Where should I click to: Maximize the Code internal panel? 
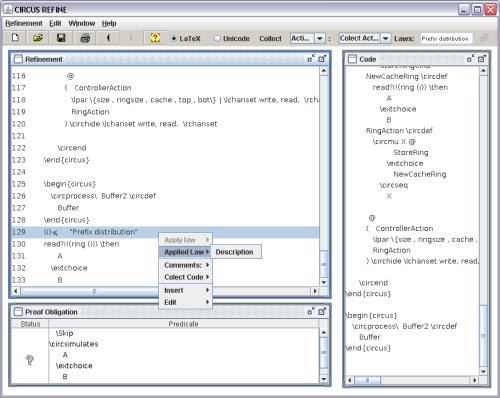pyautogui.click(x=481, y=59)
